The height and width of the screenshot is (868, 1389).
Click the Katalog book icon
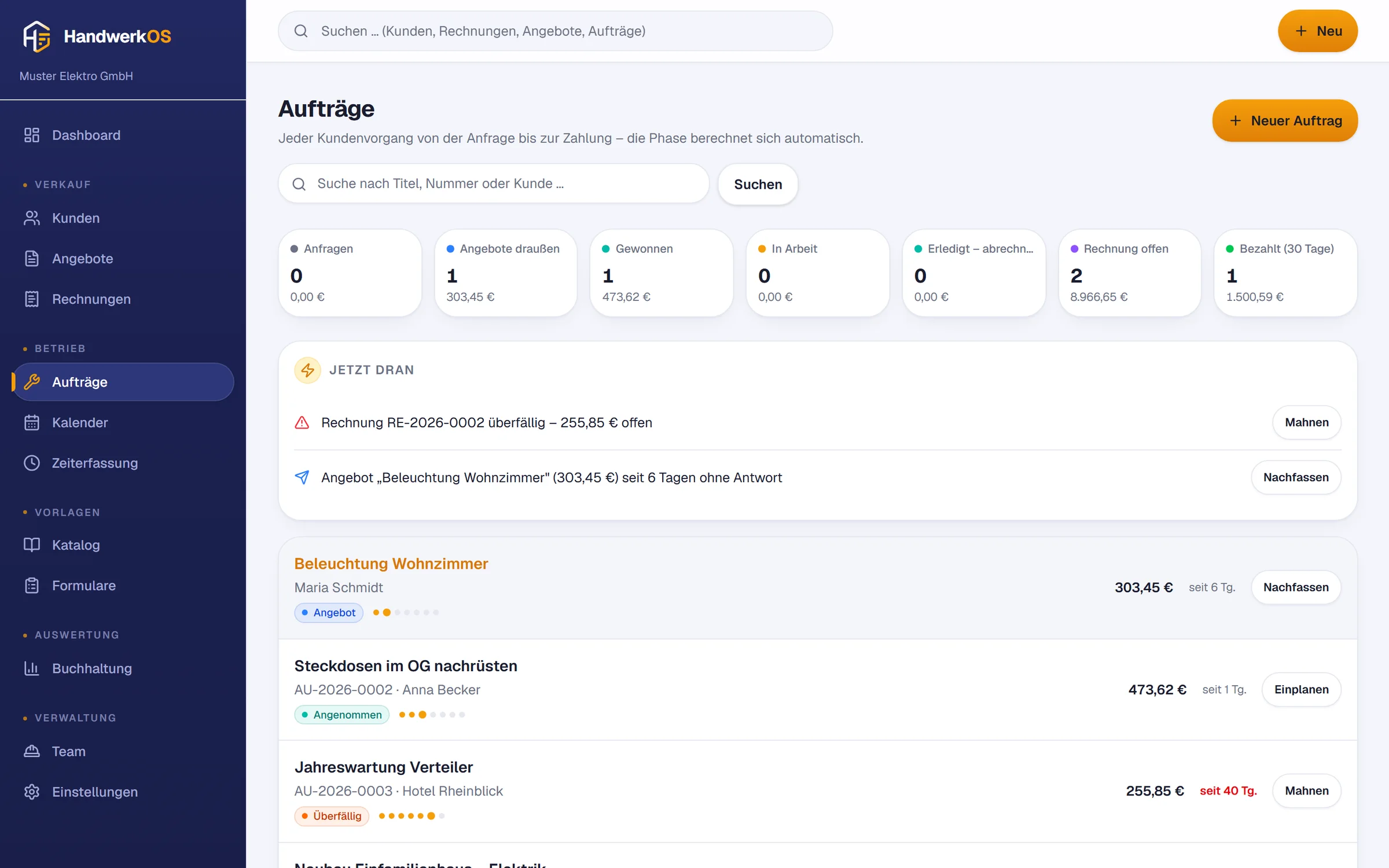pyautogui.click(x=32, y=545)
